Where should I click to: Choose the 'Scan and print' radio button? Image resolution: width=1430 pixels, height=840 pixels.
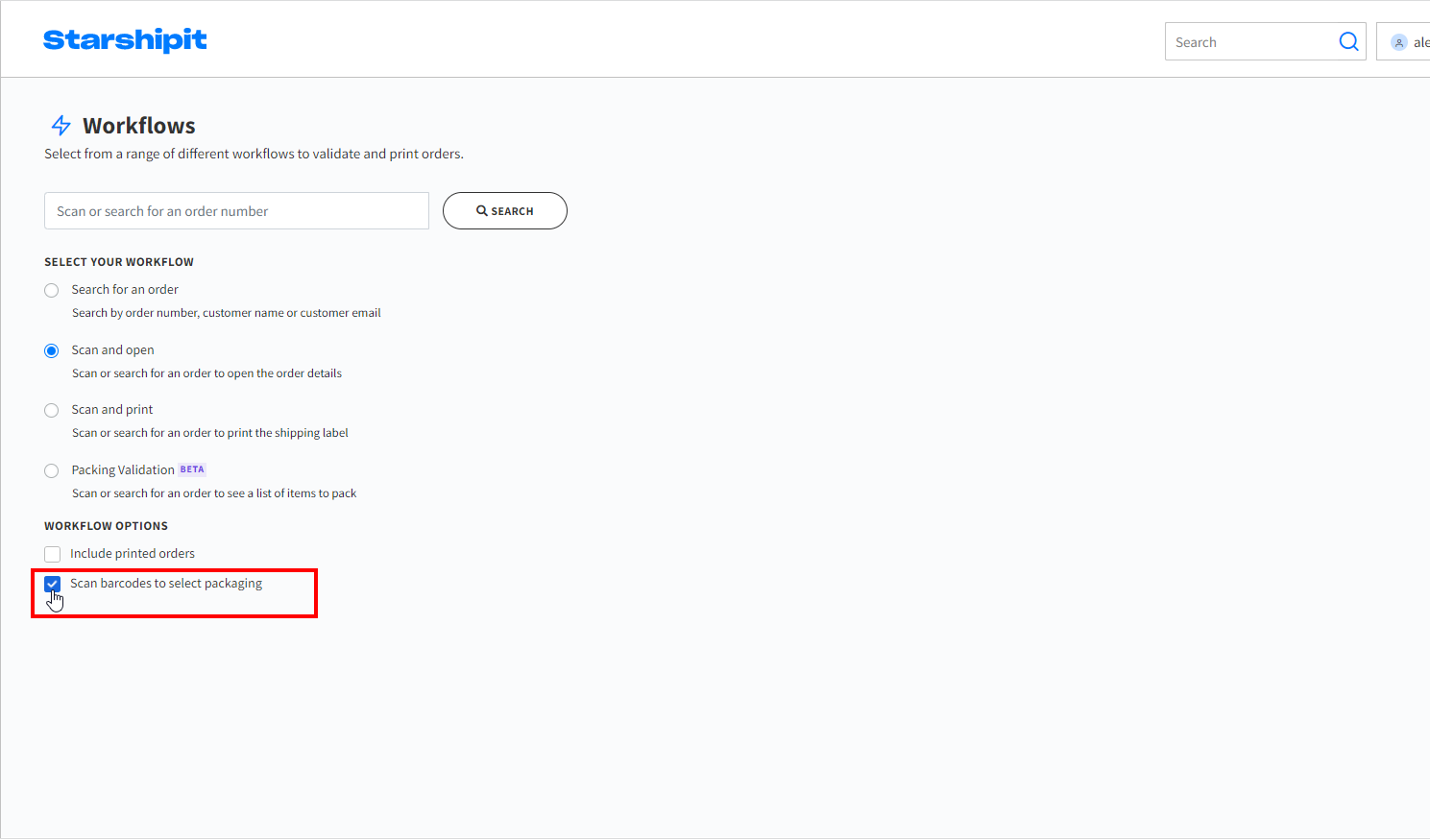point(52,410)
